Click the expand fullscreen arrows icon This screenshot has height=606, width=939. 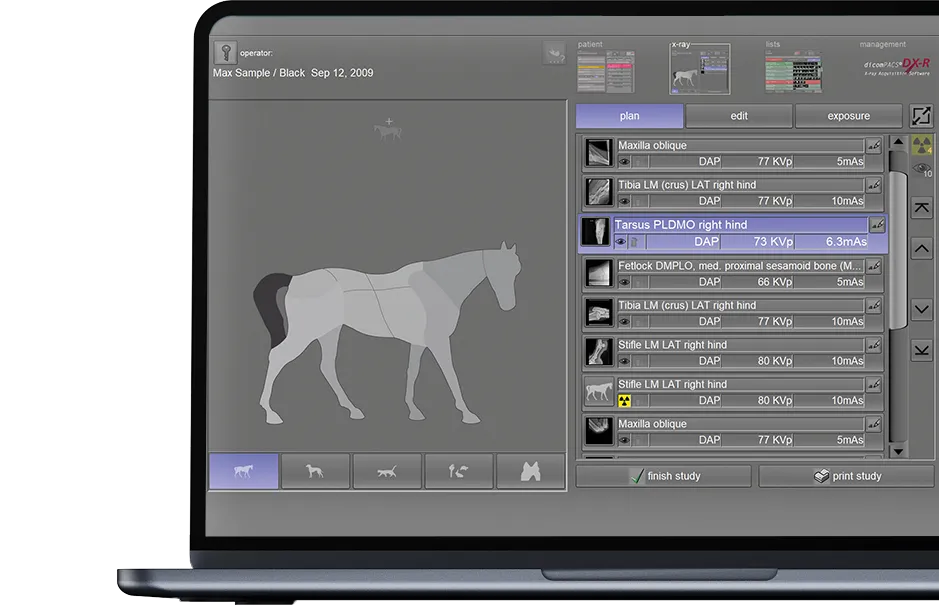(x=918, y=116)
